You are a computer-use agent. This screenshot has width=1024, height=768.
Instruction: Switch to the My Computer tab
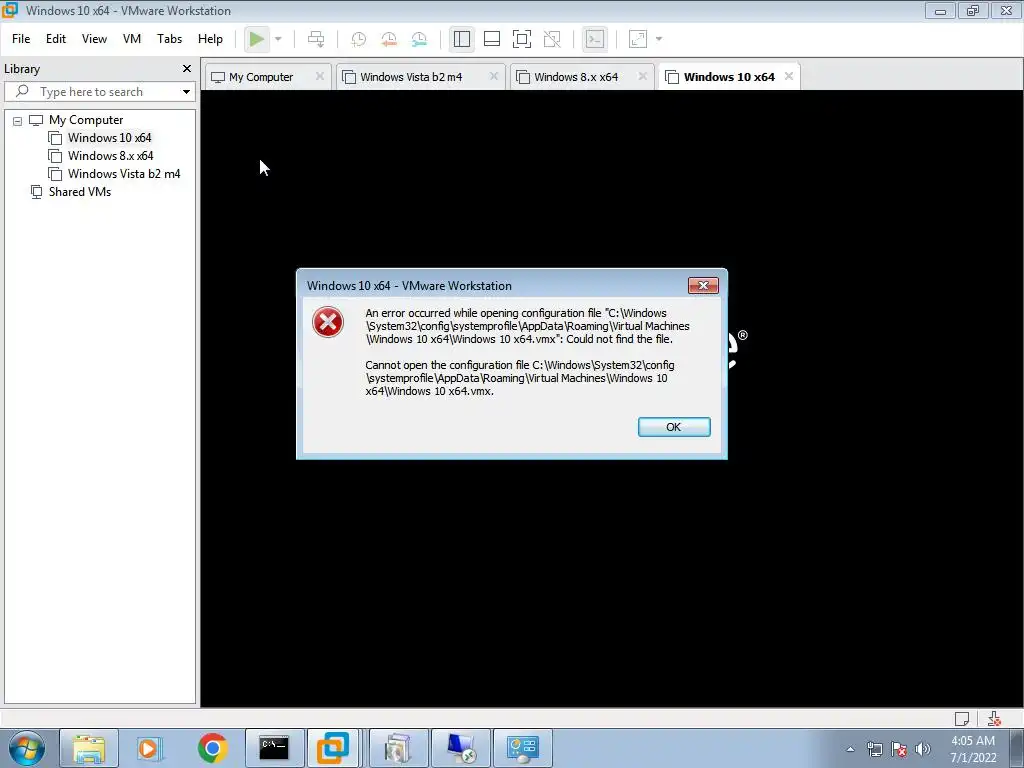[261, 77]
